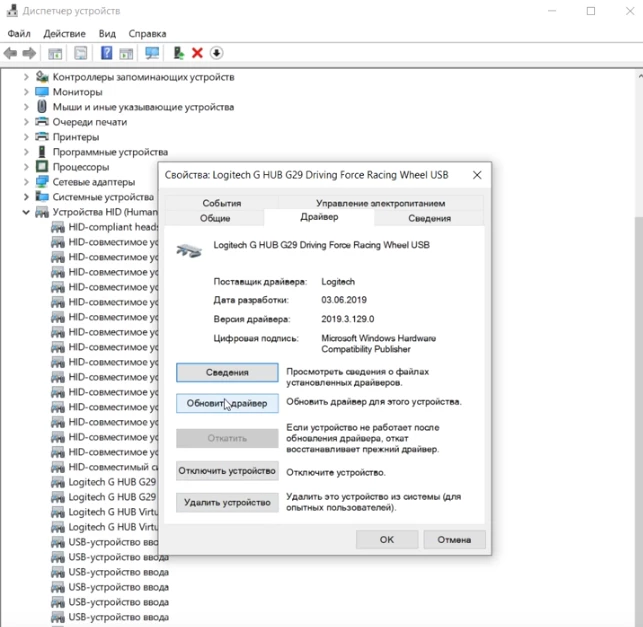Select the HID-compliant headset tree item
643x627 pixels.
[x=113, y=227]
